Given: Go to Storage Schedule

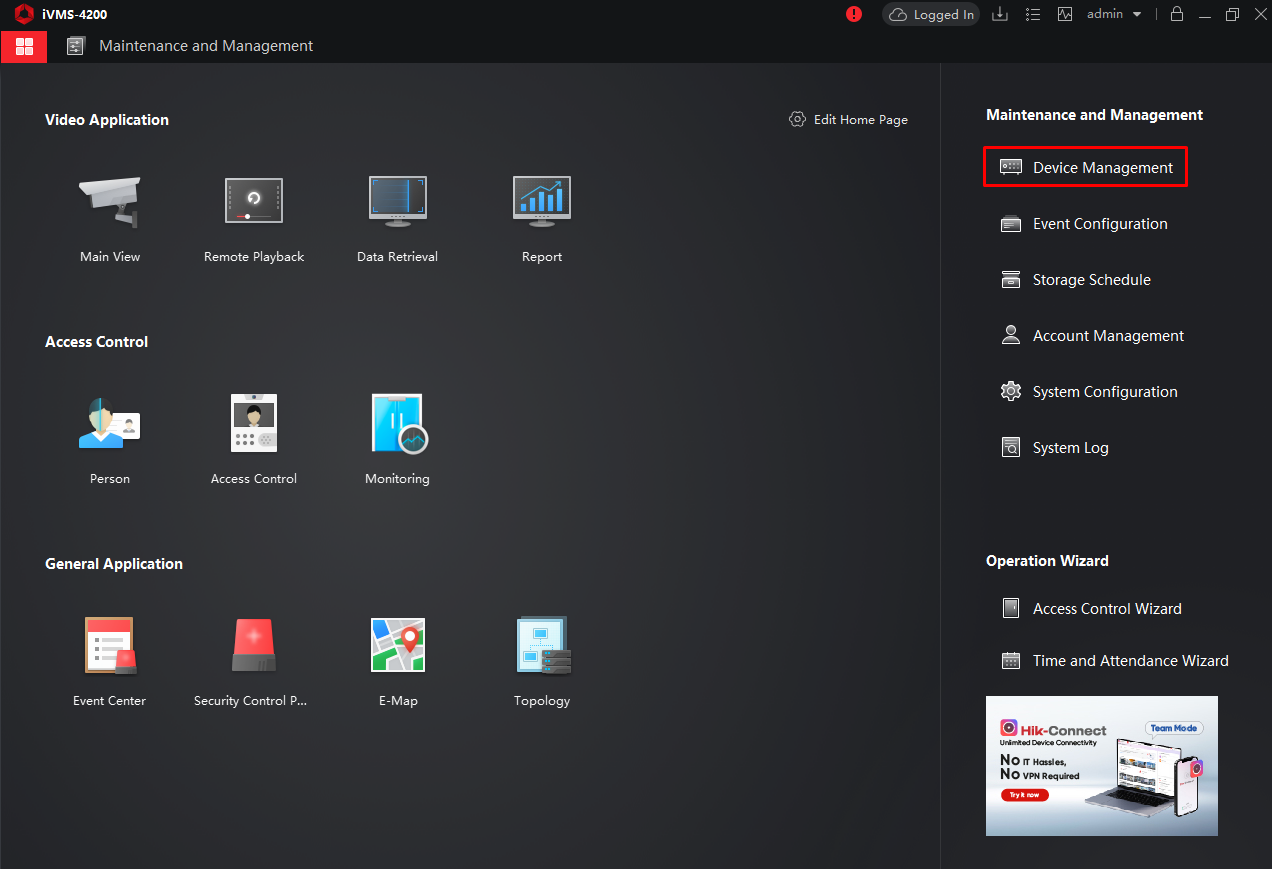Looking at the screenshot, I should (1076, 280).
